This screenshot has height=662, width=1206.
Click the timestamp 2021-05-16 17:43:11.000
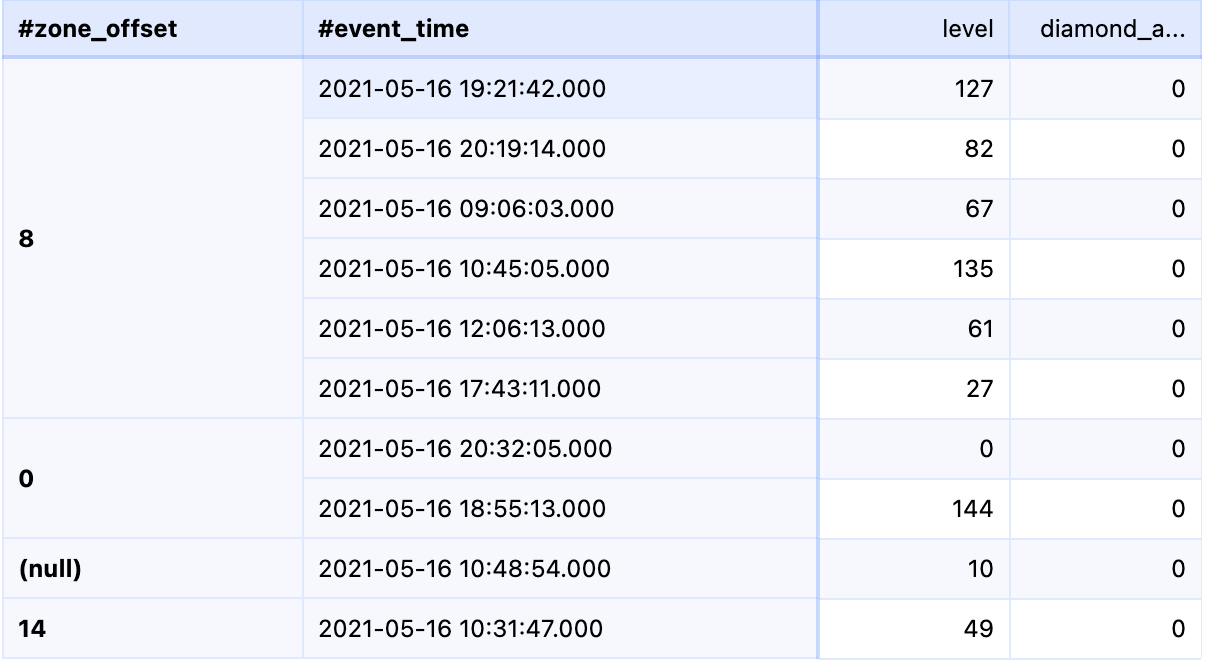465,389
